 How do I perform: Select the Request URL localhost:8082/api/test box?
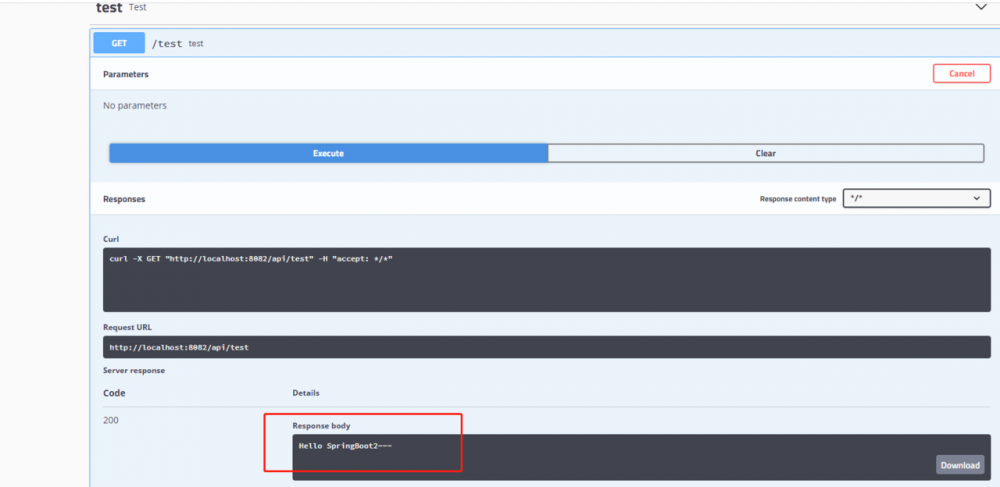547,347
